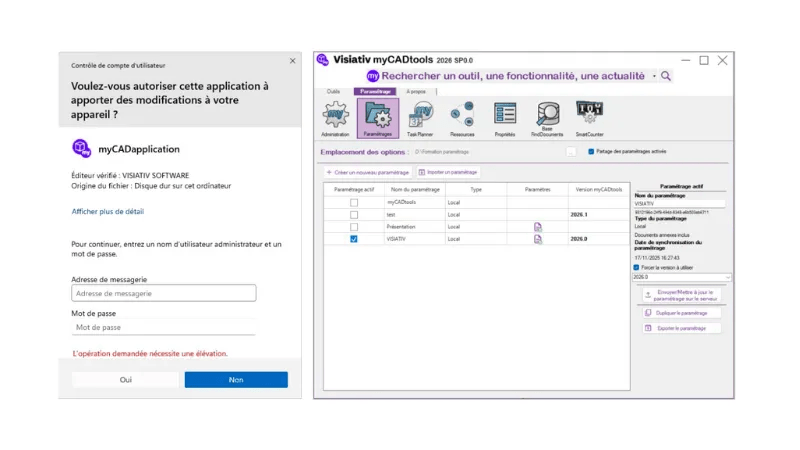800x450 pixels.
Task: Toggle 'Forcer la version à utiliser' checkbox
Action: click(x=636, y=267)
